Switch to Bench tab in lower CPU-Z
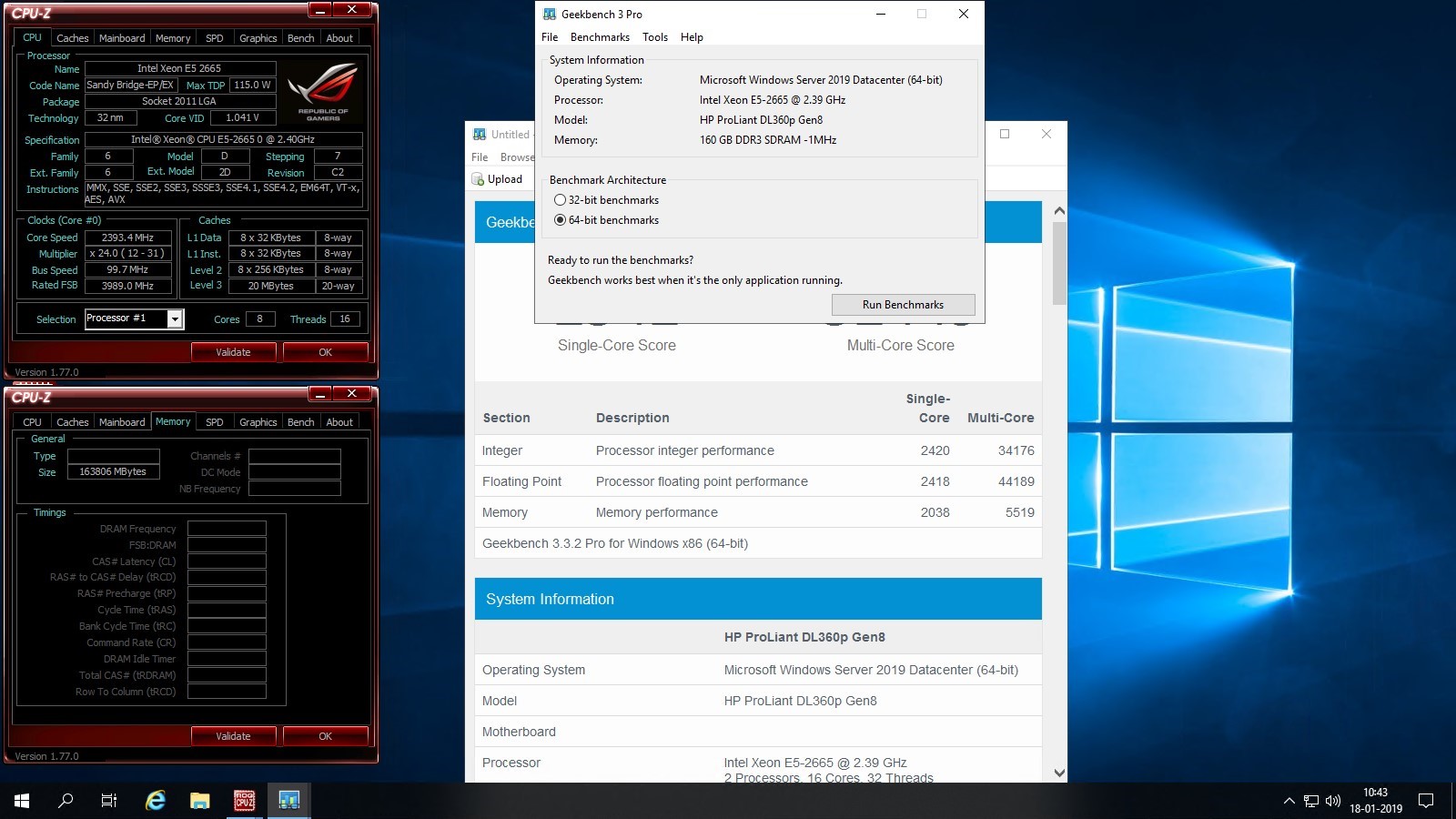This screenshot has height=819, width=1456. 301,422
